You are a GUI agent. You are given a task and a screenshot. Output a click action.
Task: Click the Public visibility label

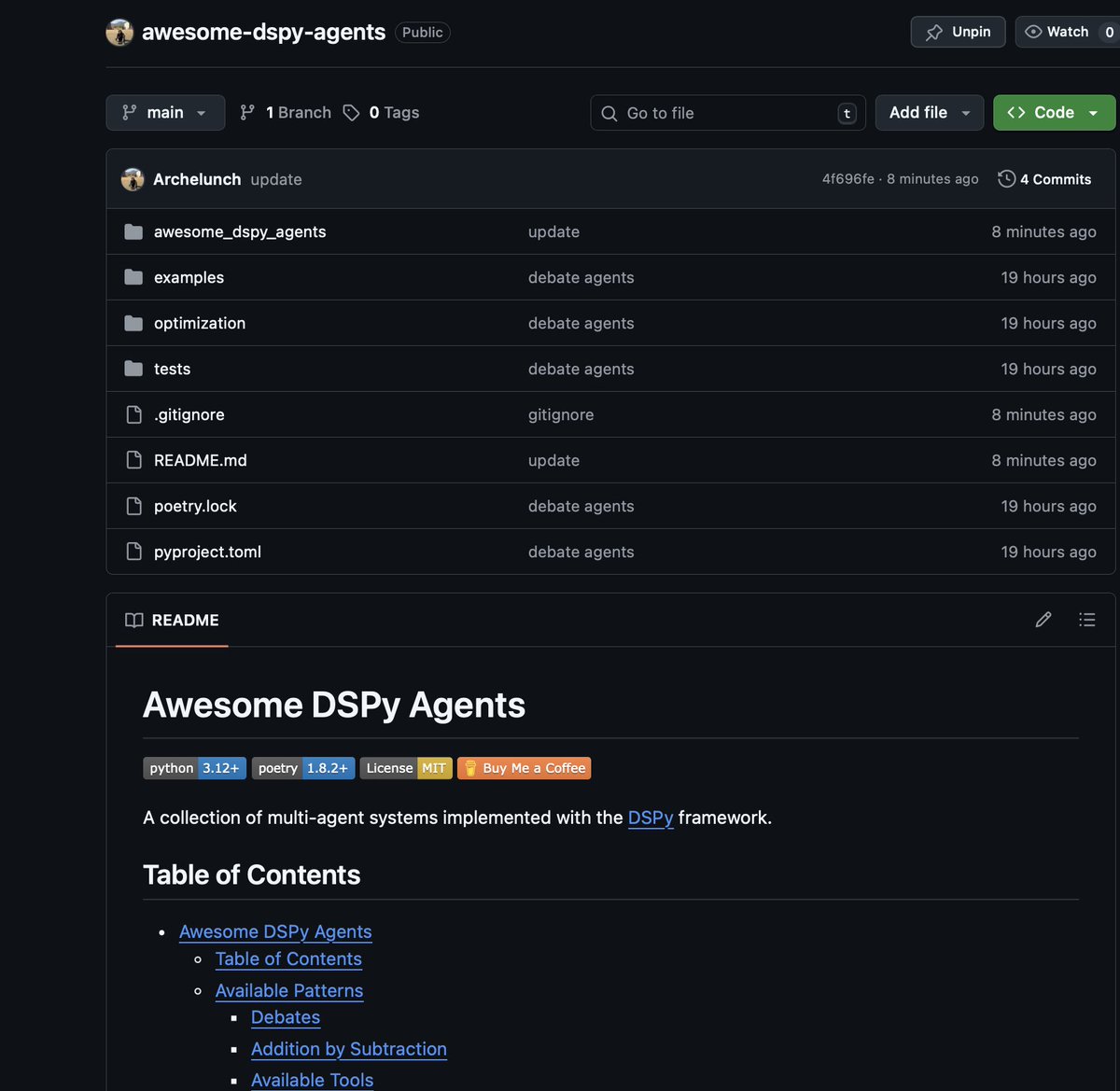coord(423,32)
